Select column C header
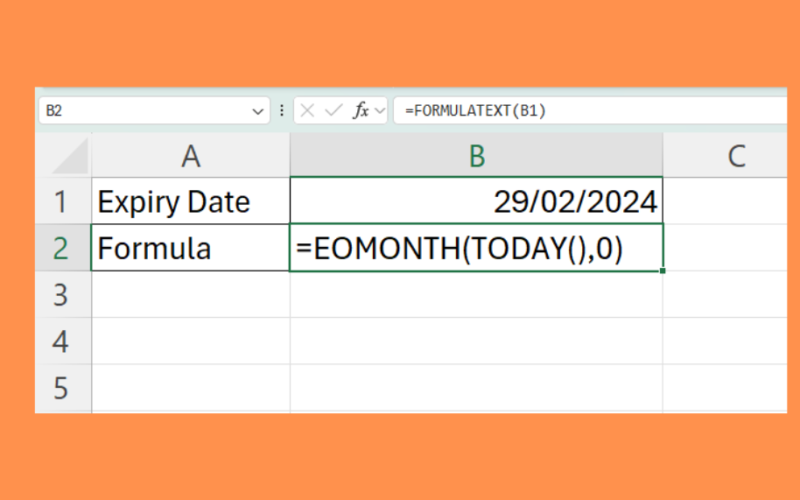This screenshot has width=800, height=500. 735,156
